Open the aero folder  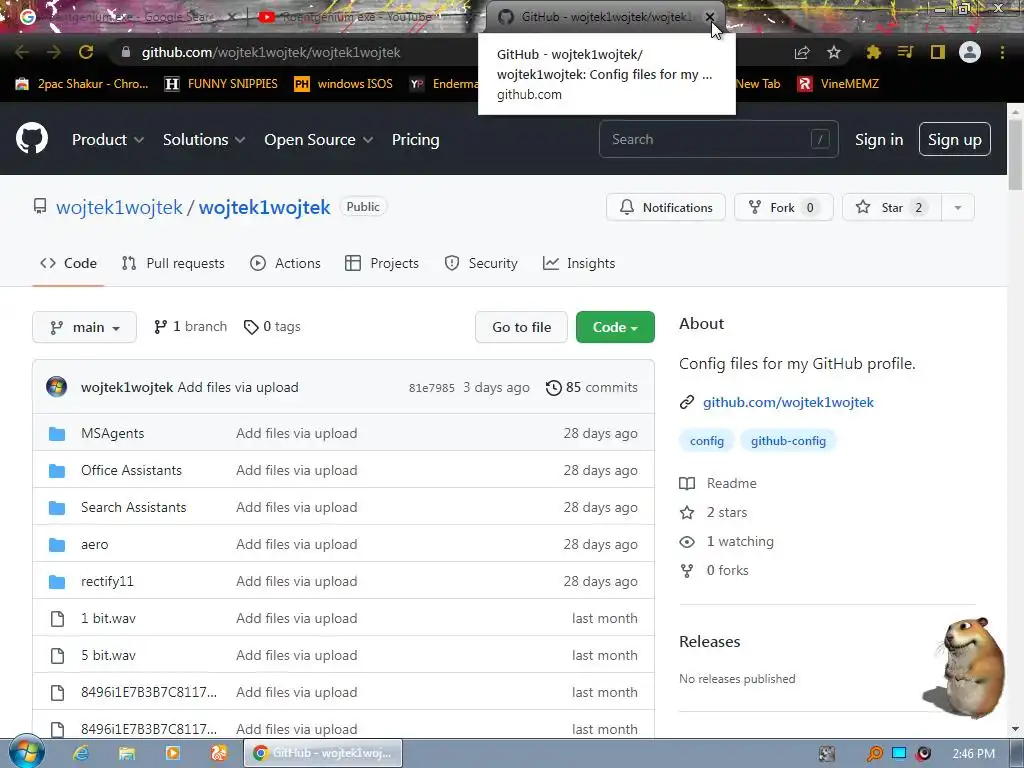[95, 545]
